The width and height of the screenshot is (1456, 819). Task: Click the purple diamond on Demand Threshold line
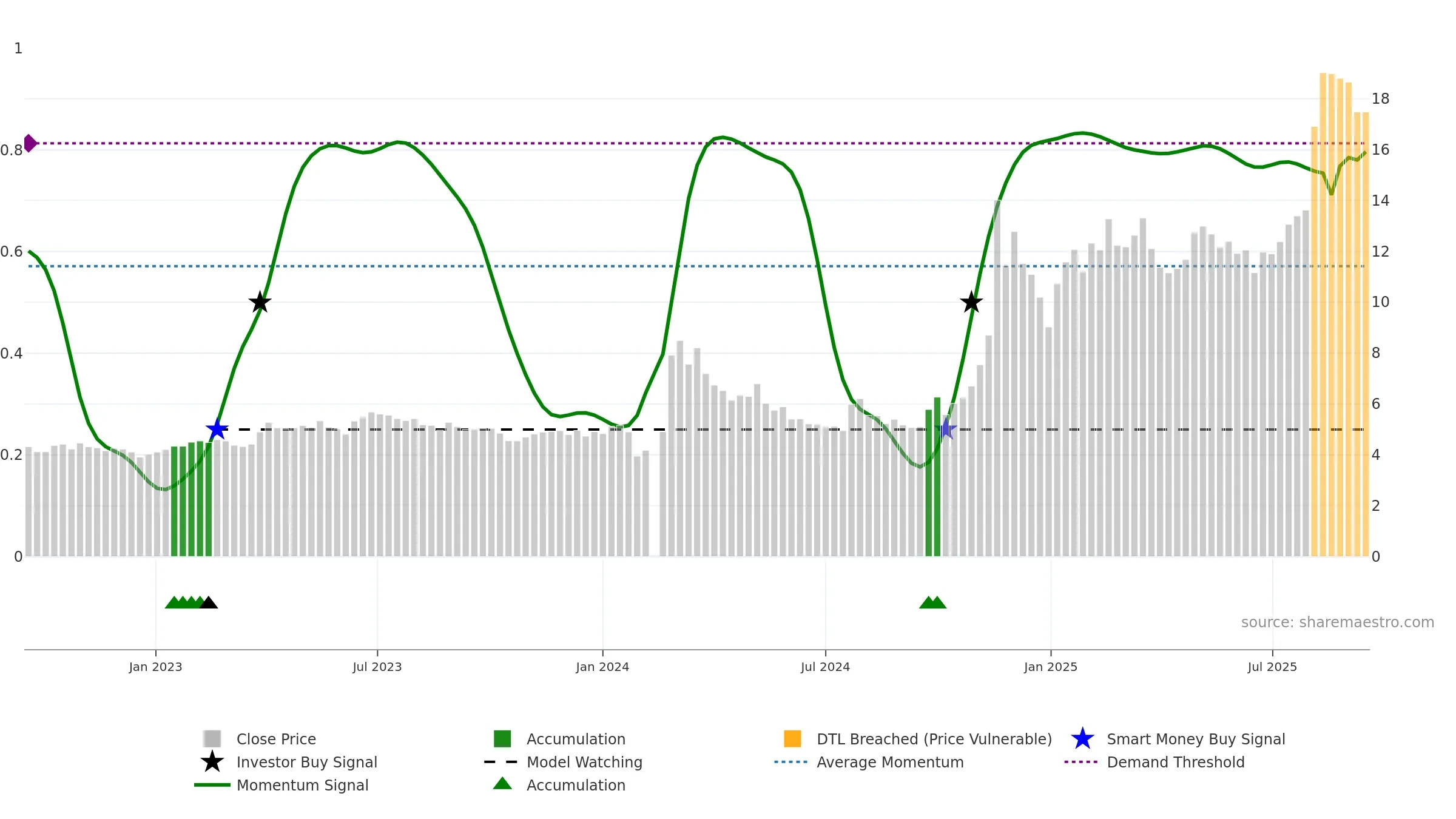pyautogui.click(x=30, y=143)
